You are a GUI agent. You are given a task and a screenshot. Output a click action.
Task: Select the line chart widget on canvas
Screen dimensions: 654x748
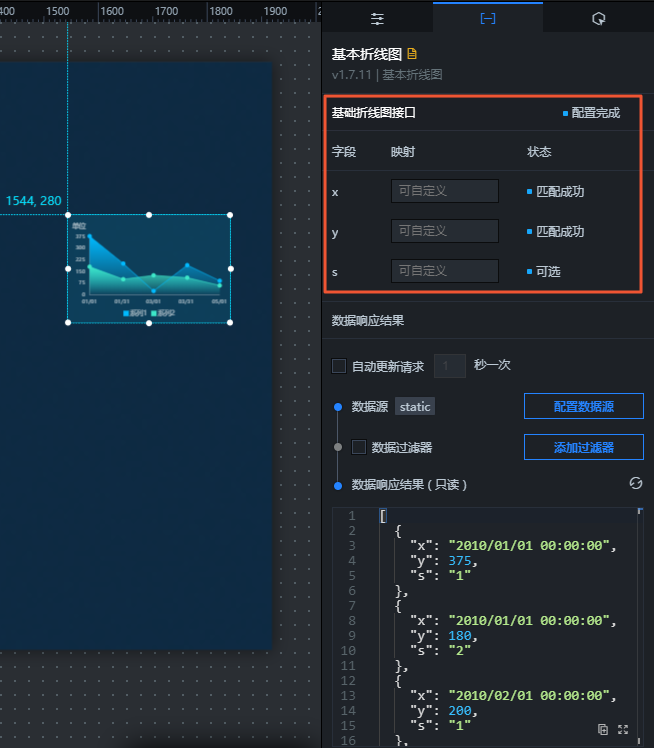coord(149,269)
